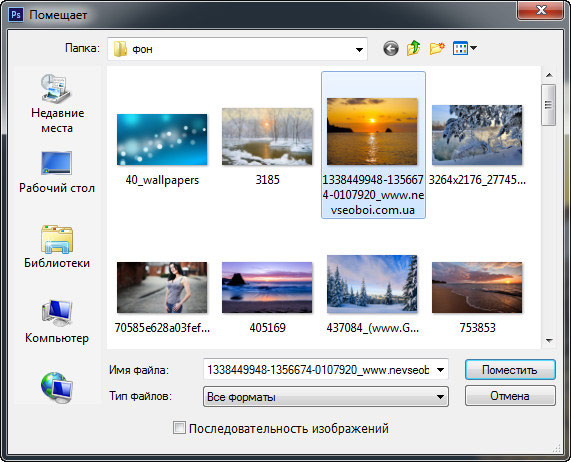Create a new folder icon
571x462 pixels.
click(437, 48)
